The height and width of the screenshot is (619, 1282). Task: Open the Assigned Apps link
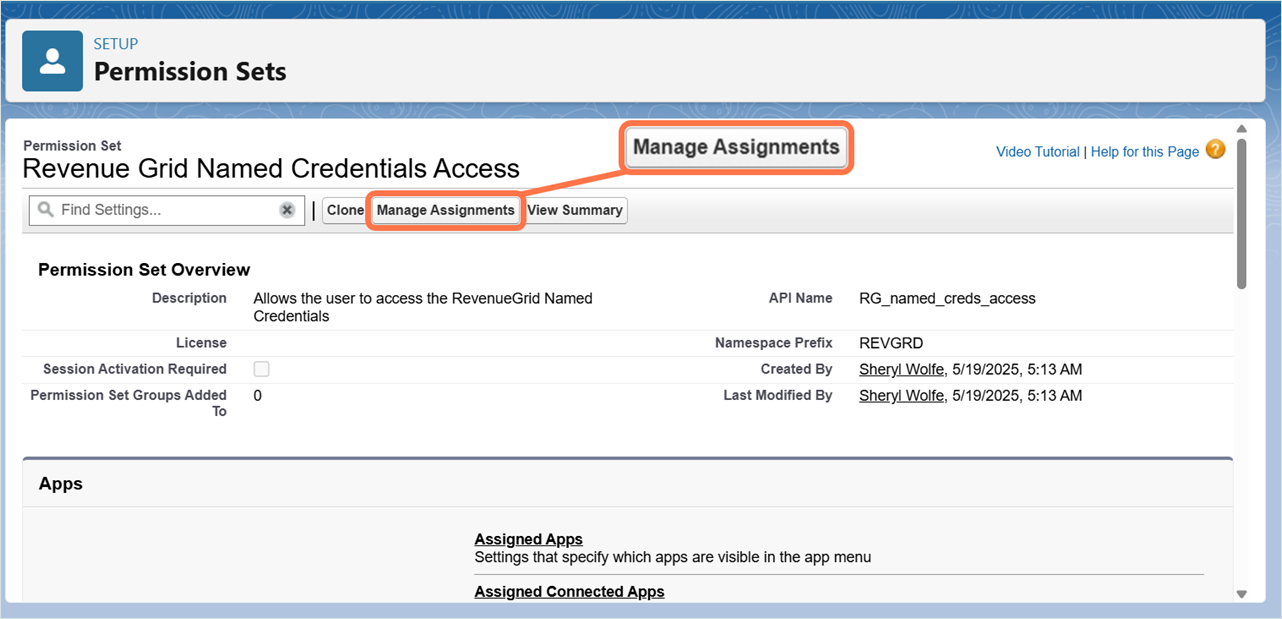[528, 539]
